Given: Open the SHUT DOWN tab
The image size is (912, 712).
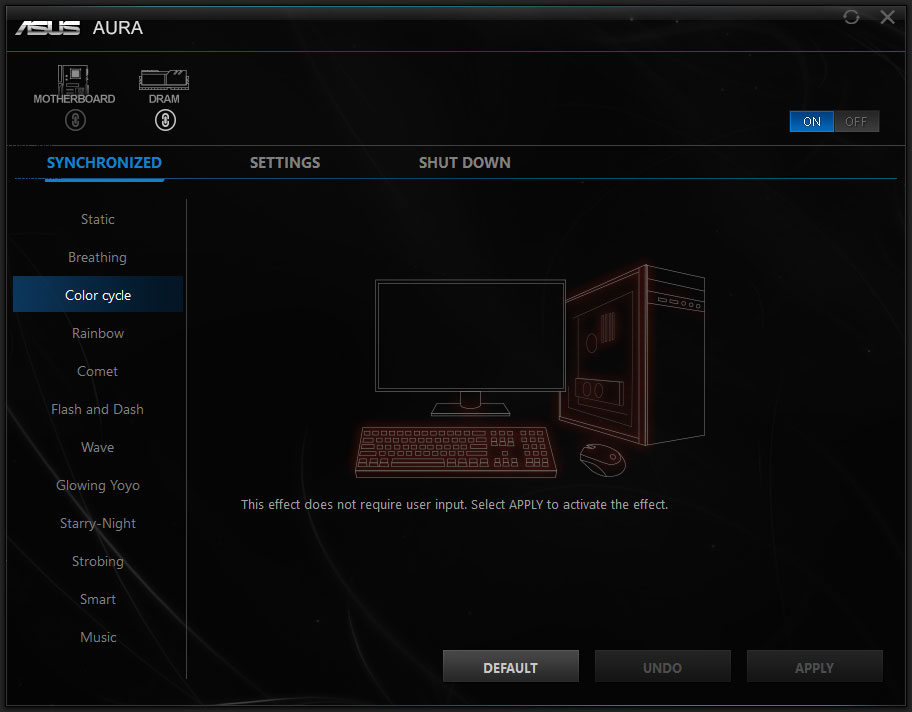Looking at the screenshot, I should pyautogui.click(x=465, y=162).
